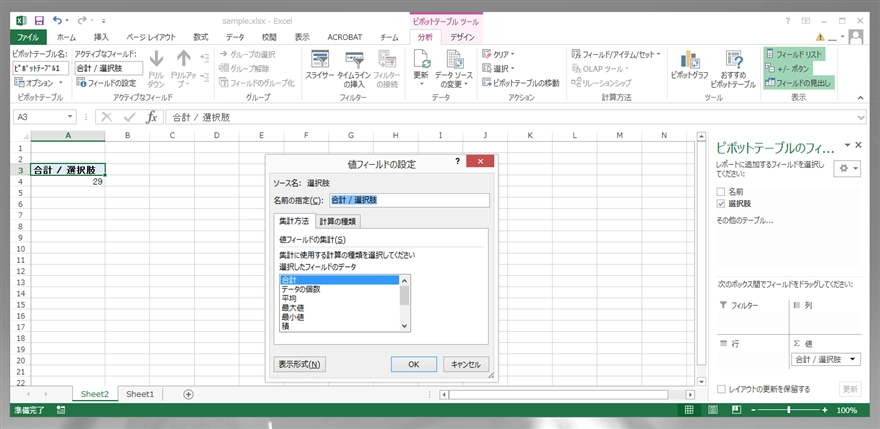880x429 pixels.
Task: Click the insert function fx icon
Action: coord(152,117)
